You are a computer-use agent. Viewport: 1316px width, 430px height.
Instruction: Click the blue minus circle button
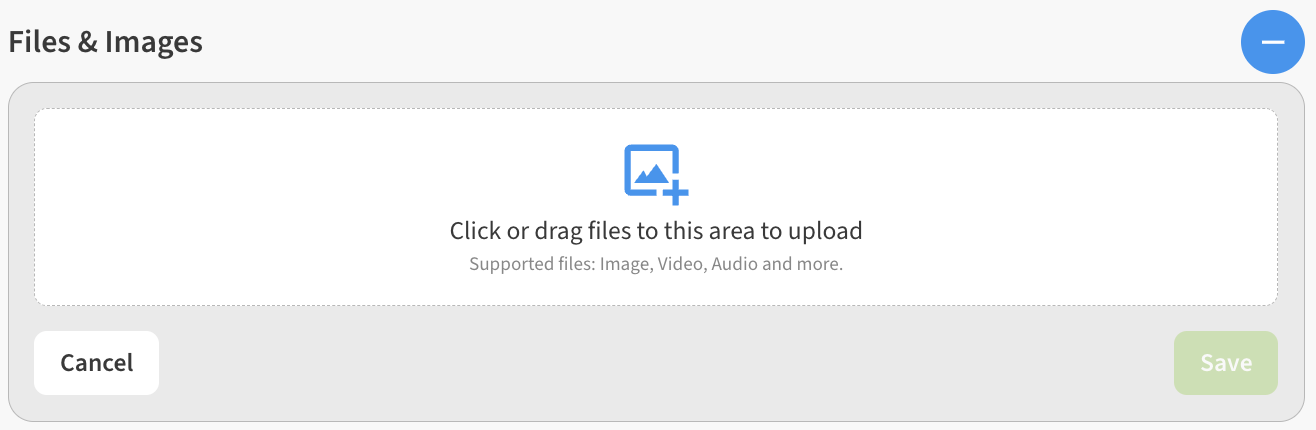tap(1272, 42)
